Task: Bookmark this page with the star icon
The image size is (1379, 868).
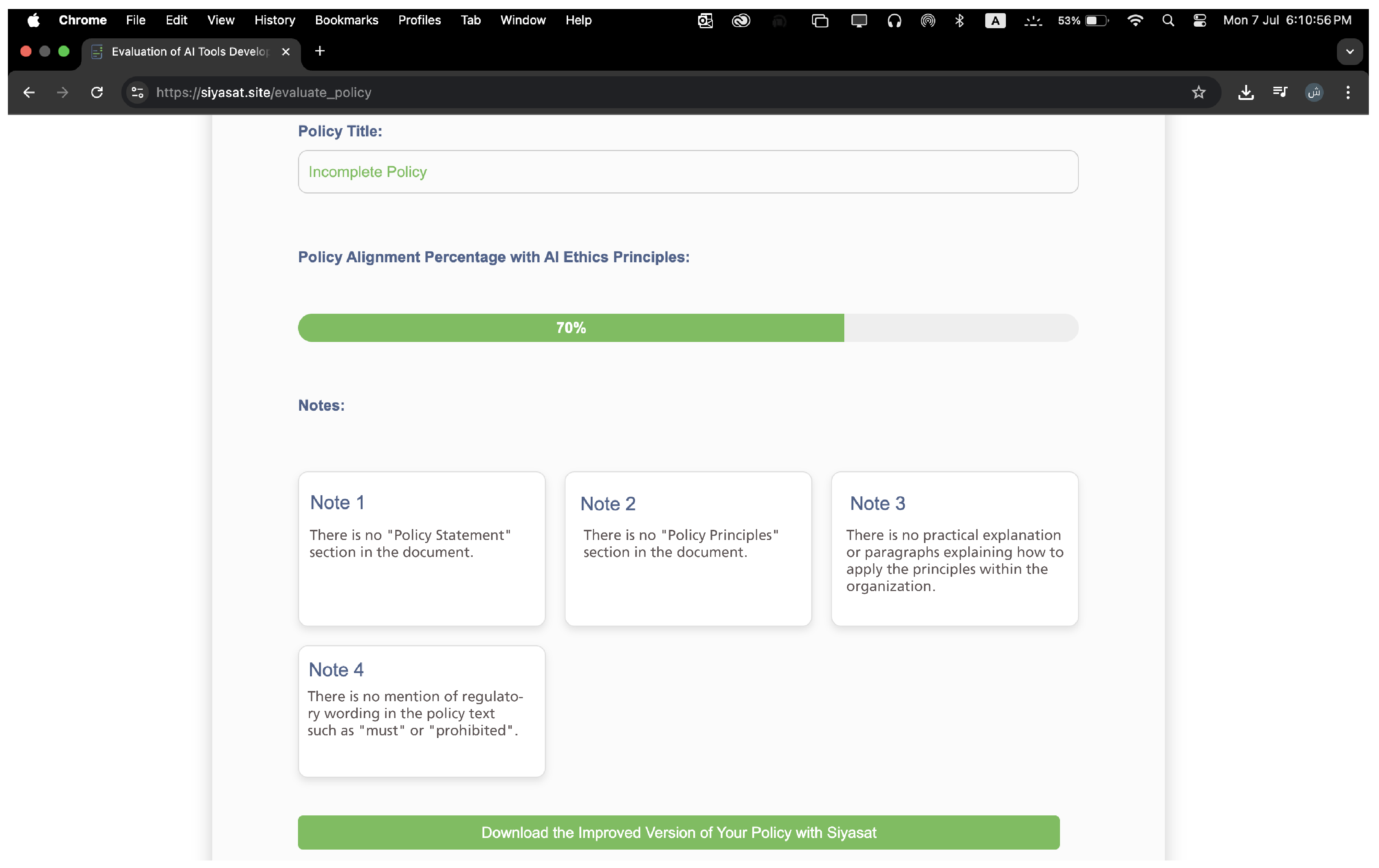Action: click(1198, 92)
